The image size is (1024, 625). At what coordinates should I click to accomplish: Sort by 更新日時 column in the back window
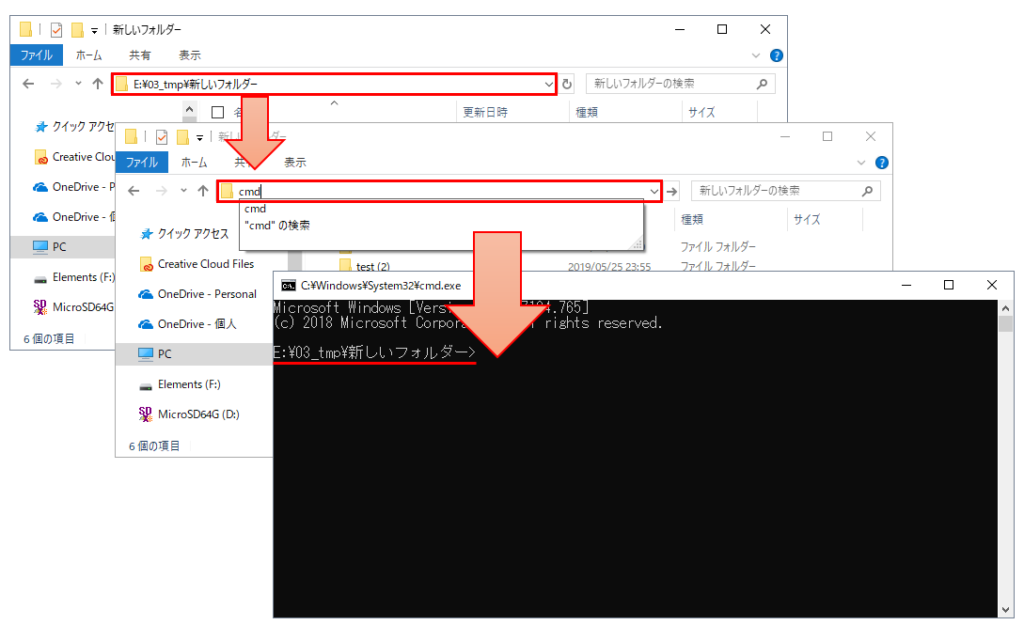(x=485, y=112)
